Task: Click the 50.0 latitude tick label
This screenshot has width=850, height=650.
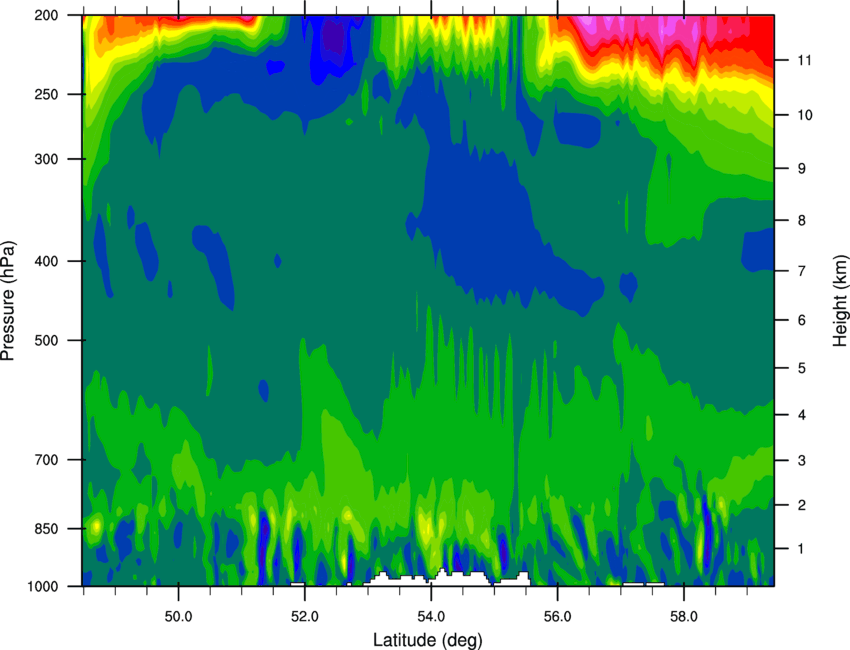Action: (178, 617)
